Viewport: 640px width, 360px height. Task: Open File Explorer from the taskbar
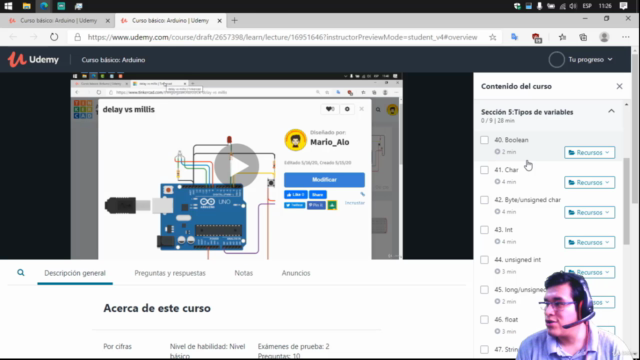point(27,6)
